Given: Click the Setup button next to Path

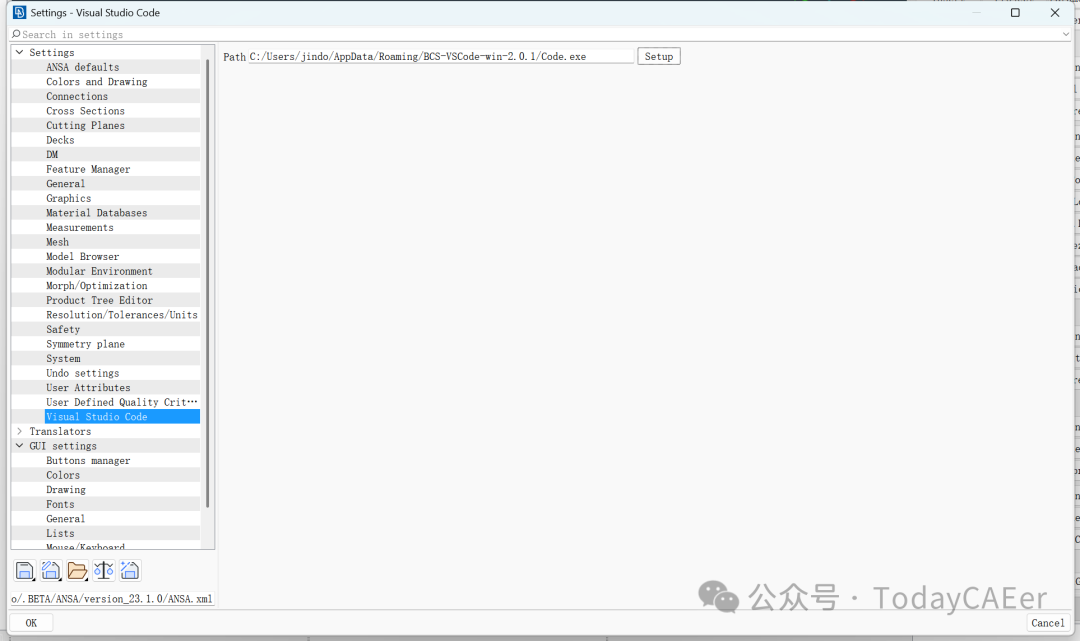Looking at the screenshot, I should (658, 56).
